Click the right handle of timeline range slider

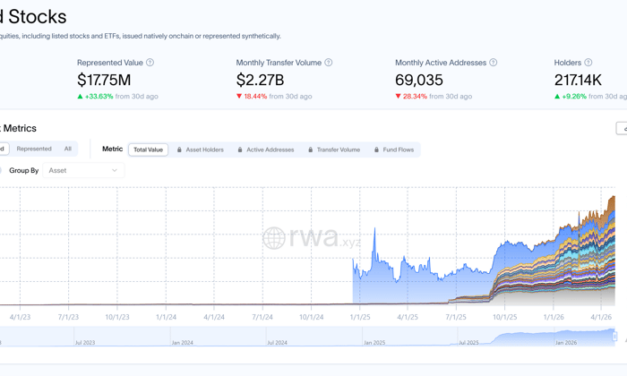(615, 336)
